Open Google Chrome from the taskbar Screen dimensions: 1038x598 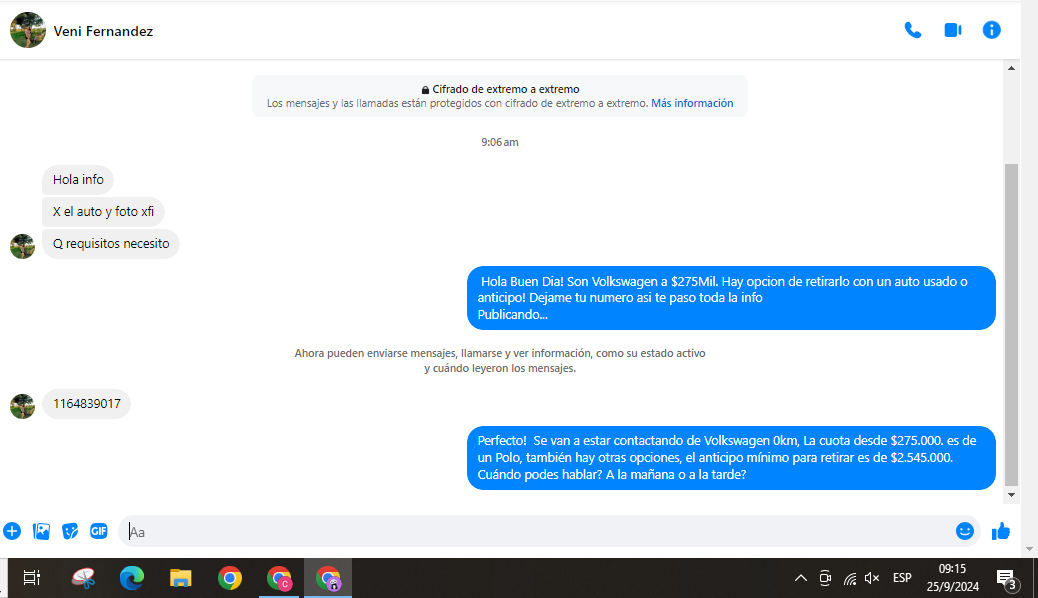tap(230, 578)
